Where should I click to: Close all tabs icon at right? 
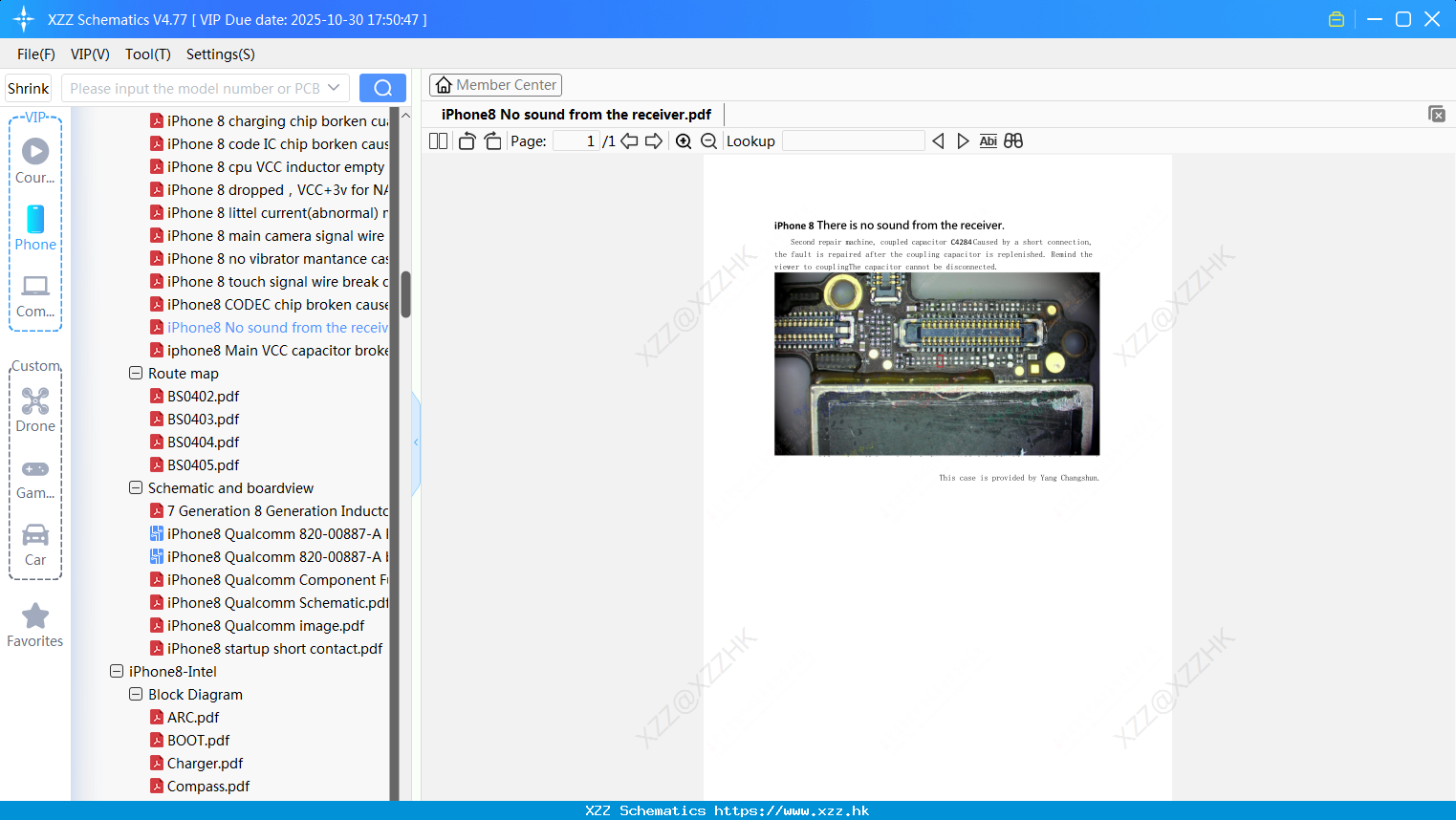[x=1437, y=114]
